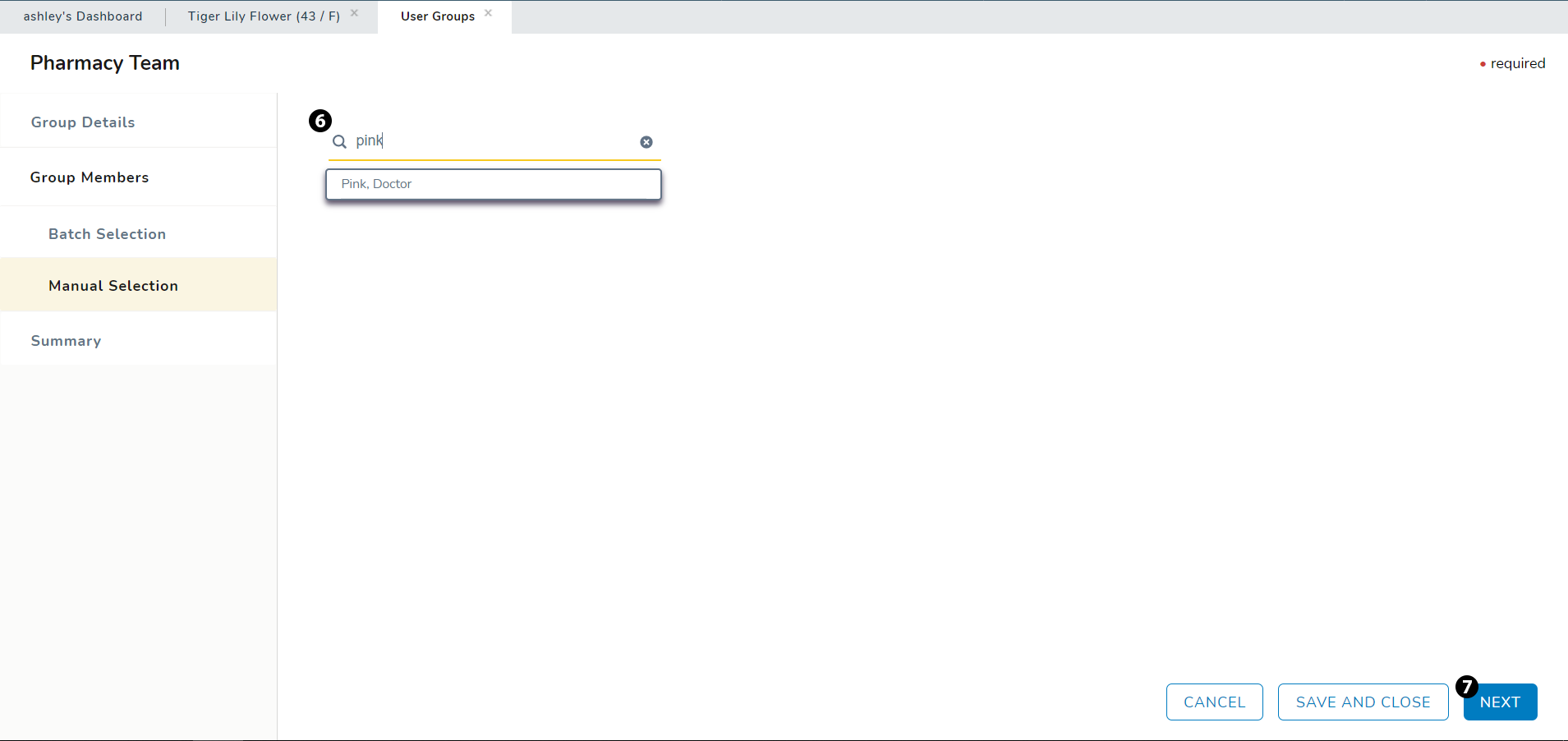Clear the search field with the X icon
This screenshot has height=741, width=1568.
point(646,142)
